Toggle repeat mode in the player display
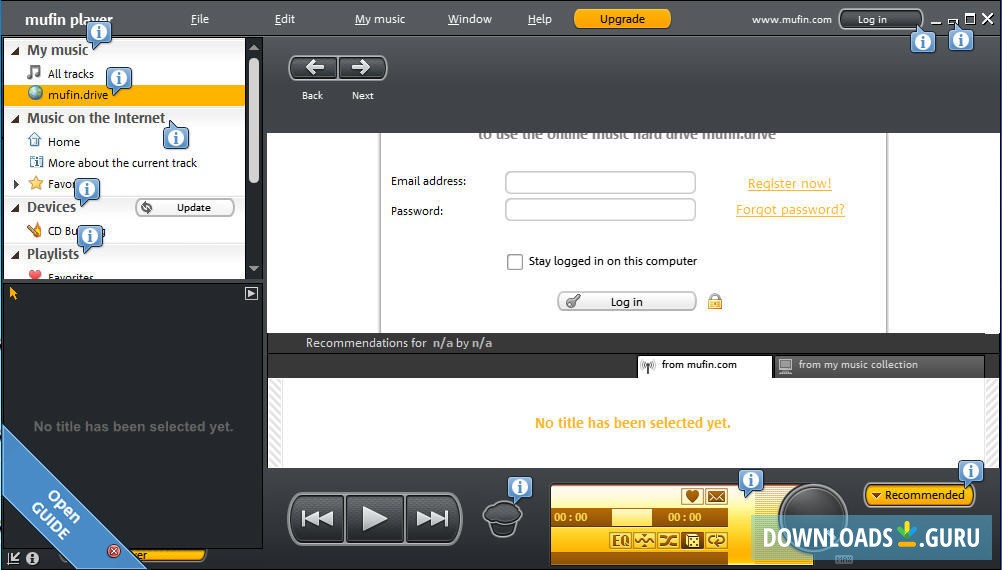The height and width of the screenshot is (570, 1002). [716, 541]
